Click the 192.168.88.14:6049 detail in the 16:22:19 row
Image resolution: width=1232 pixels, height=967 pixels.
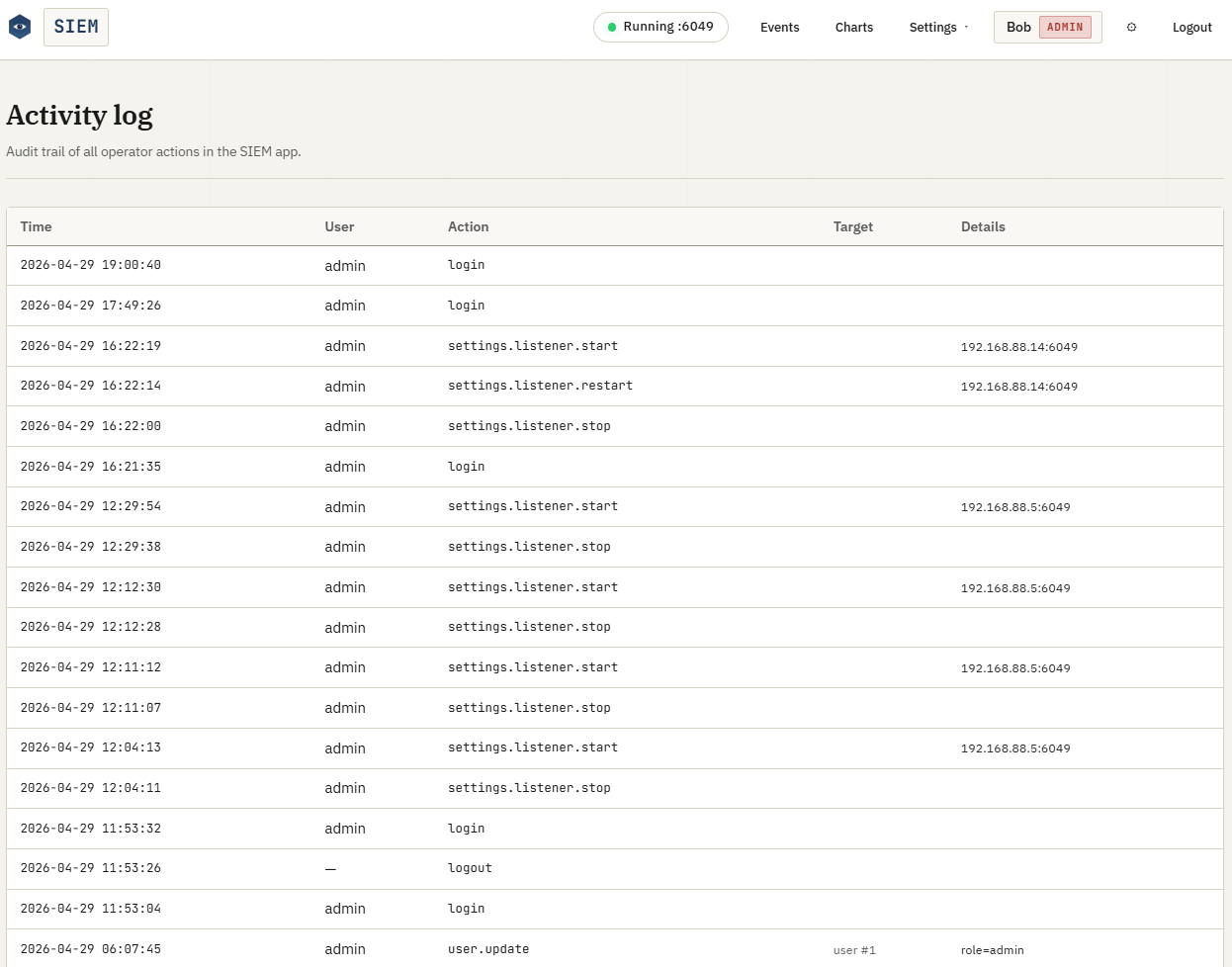(1019, 347)
